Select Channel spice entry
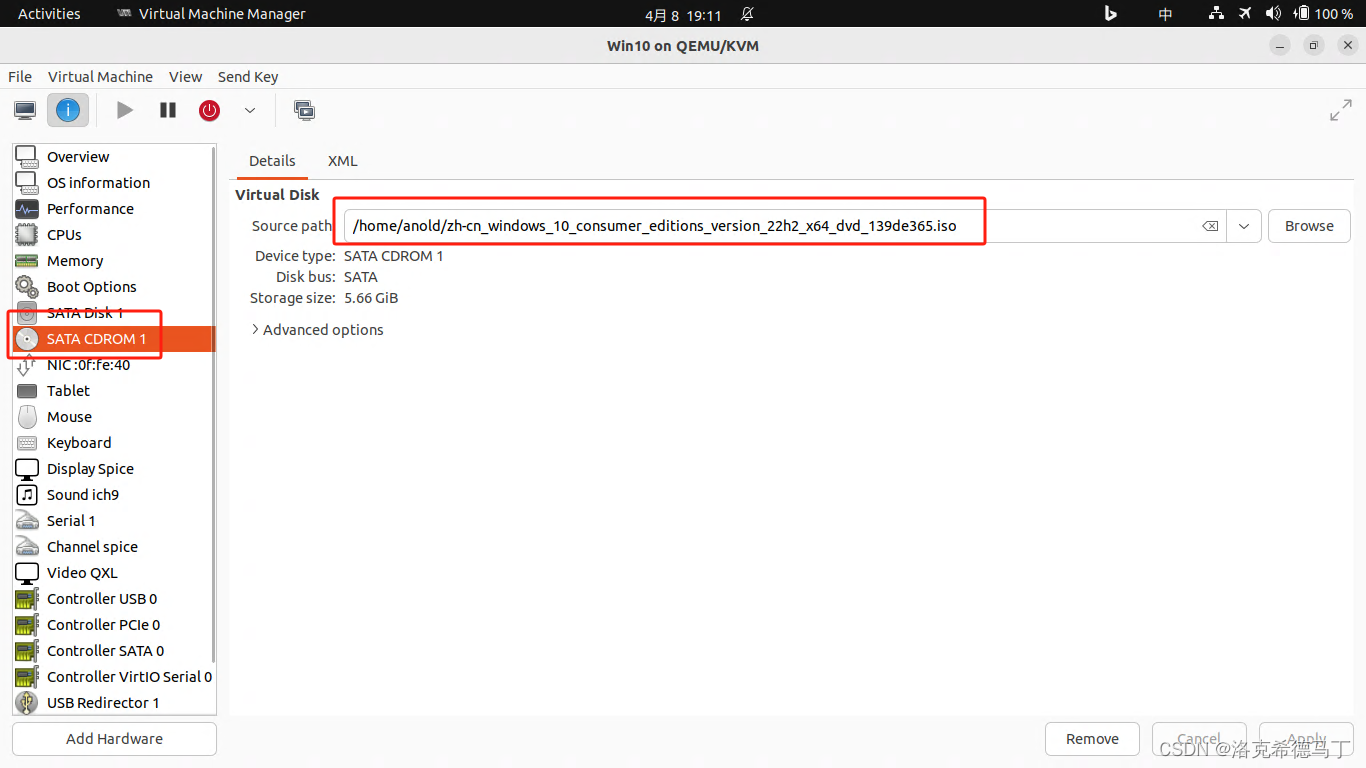Image resolution: width=1366 pixels, height=768 pixels. pyautogui.click(x=113, y=547)
